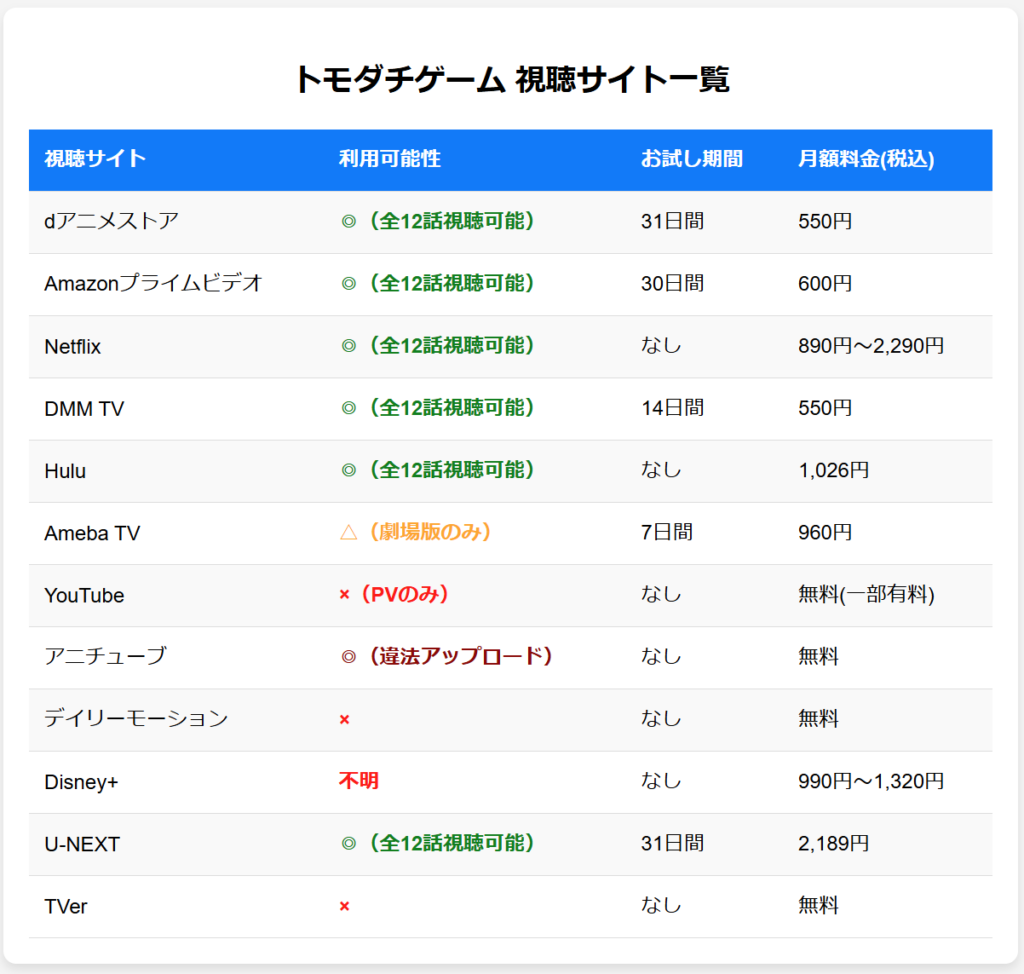Click the お試し期間 column header

(692, 159)
